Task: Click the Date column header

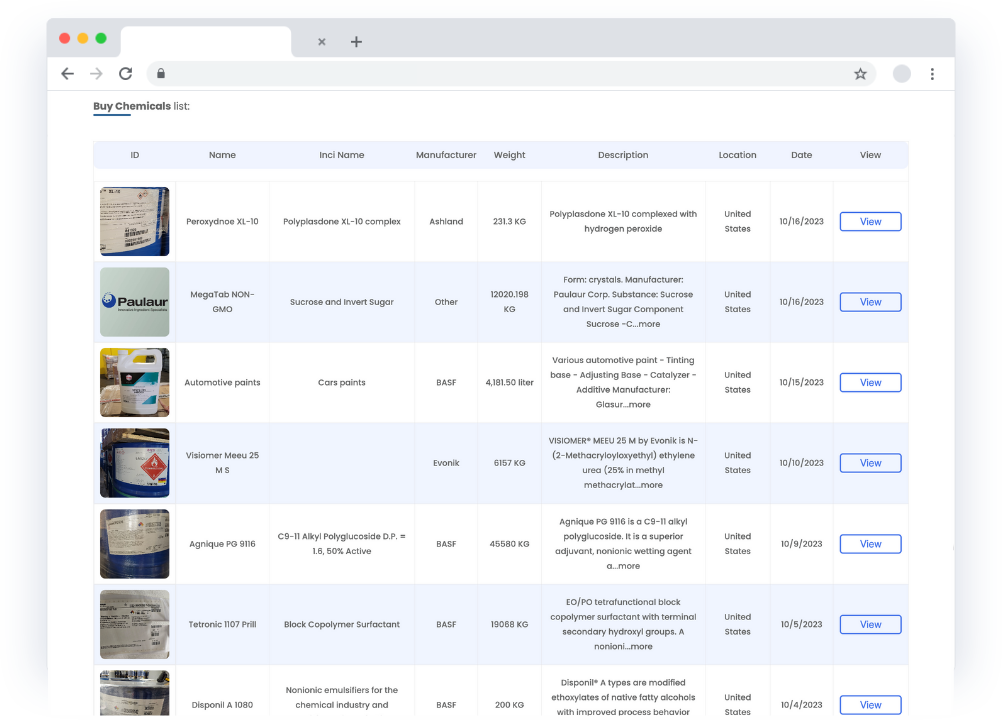Action: coord(801,155)
